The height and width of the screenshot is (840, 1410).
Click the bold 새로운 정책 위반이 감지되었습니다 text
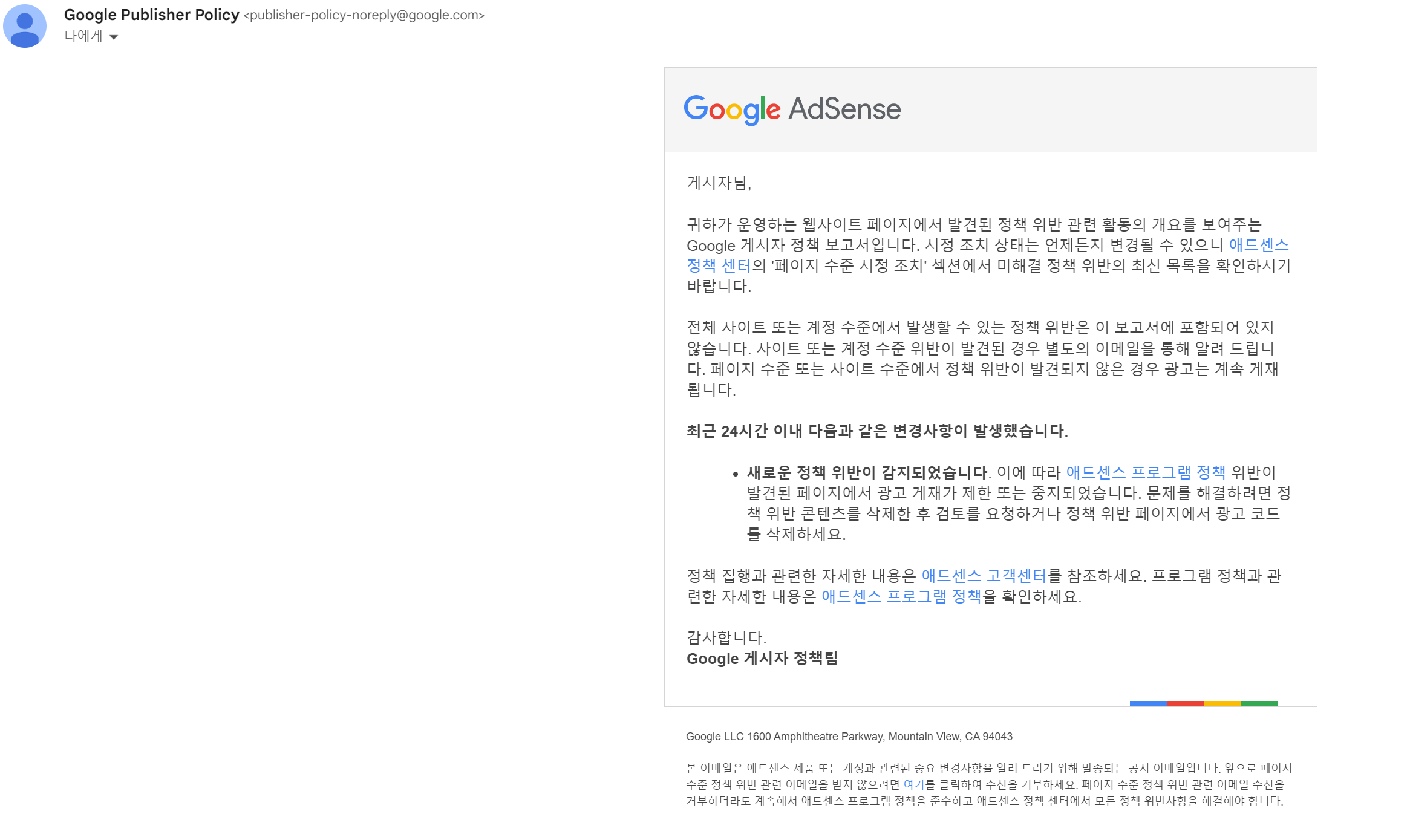(x=868, y=472)
